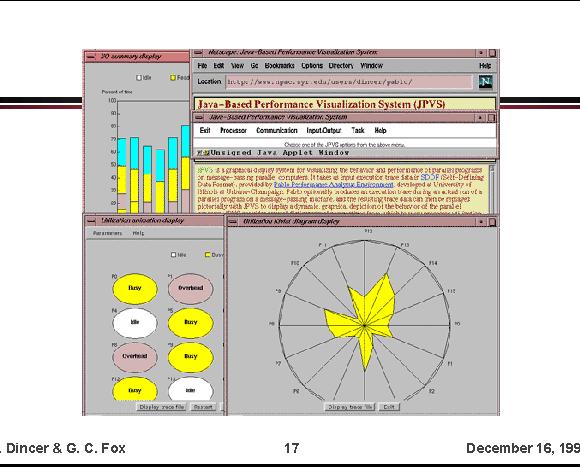580x467 pixels.
Task: Open the Parameters menu in animation display
Action: click(x=107, y=233)
